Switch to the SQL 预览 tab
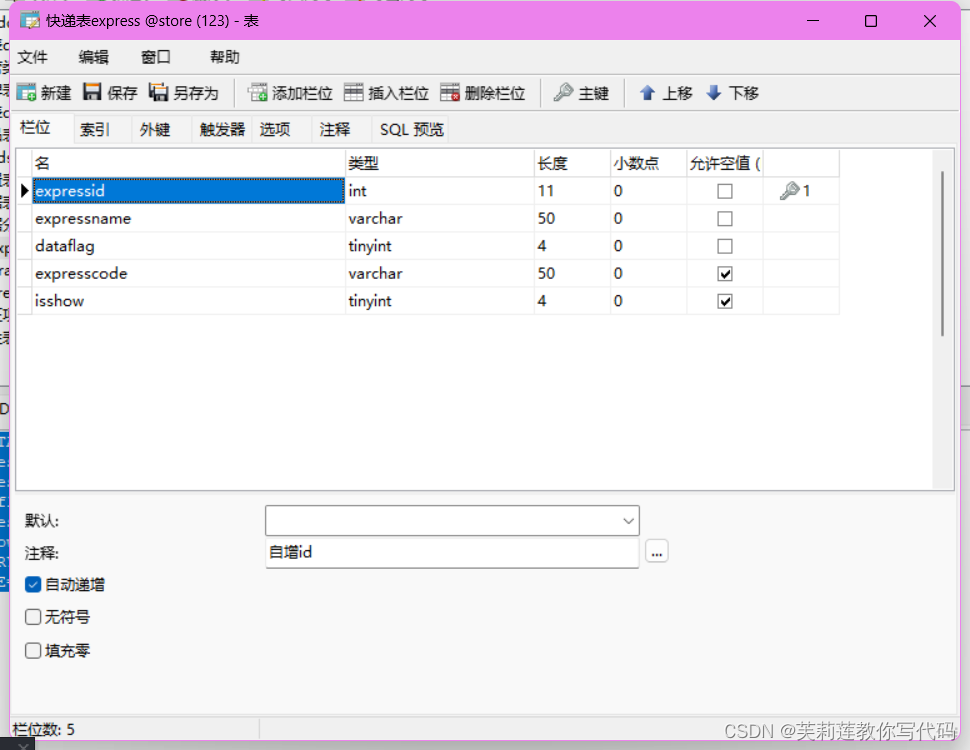970x750 pixels. (x=411, y=129)
